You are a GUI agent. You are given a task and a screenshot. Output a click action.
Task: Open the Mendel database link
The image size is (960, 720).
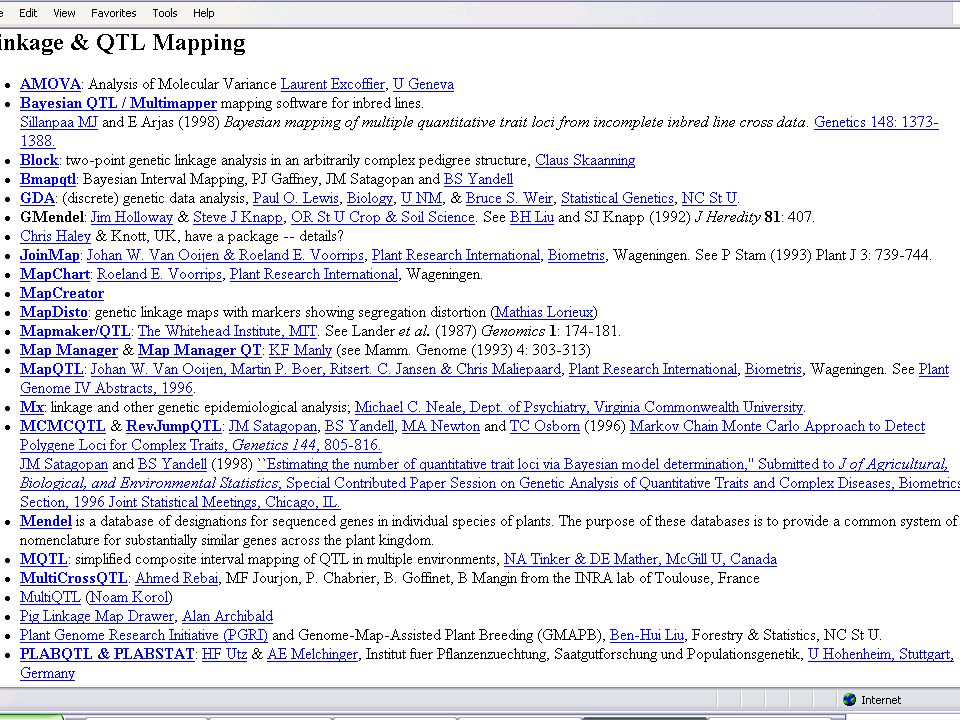click(46, 521)
